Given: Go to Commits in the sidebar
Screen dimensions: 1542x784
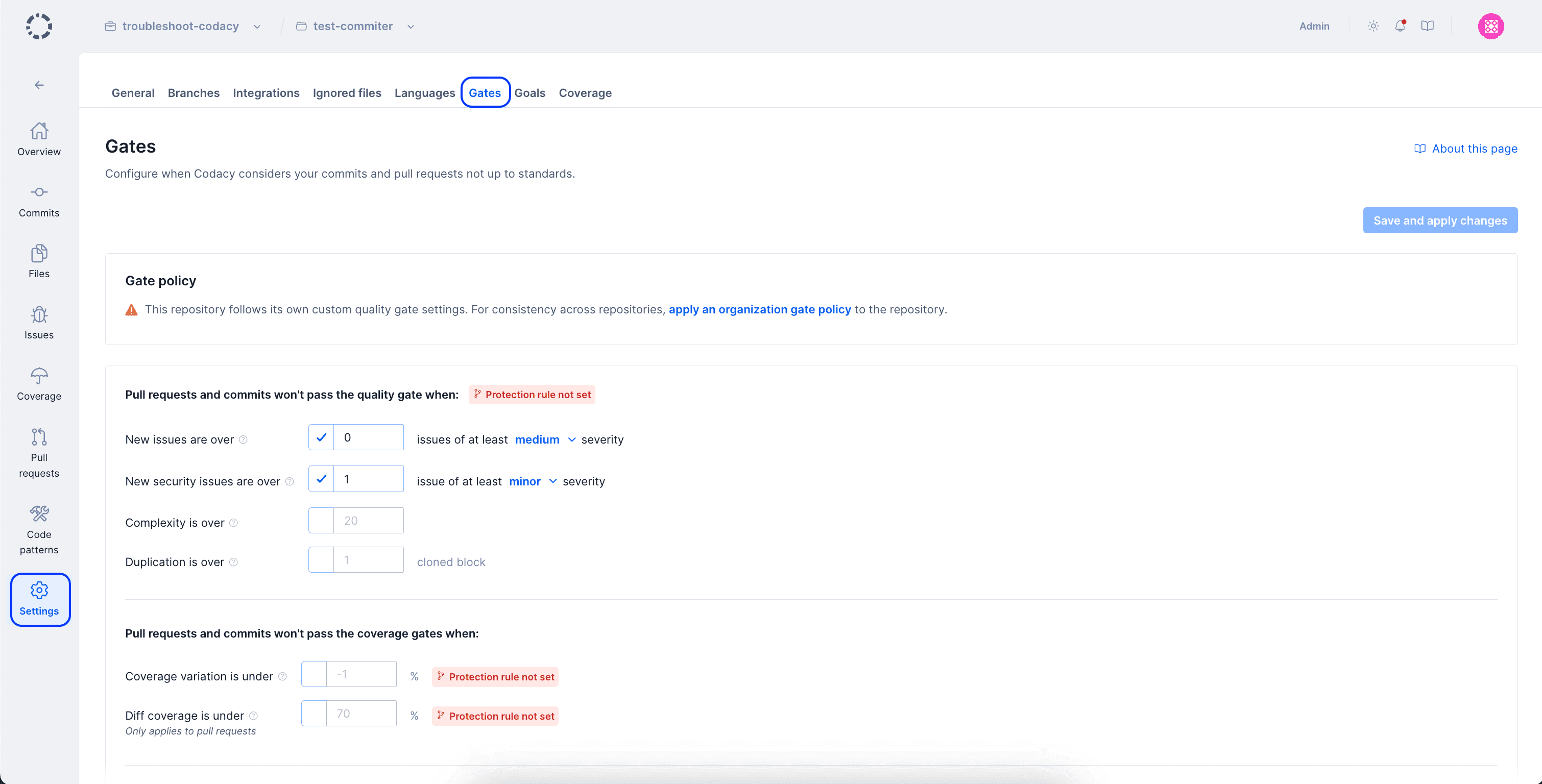Looking at the screenshot, I should [x=39, y=201].
